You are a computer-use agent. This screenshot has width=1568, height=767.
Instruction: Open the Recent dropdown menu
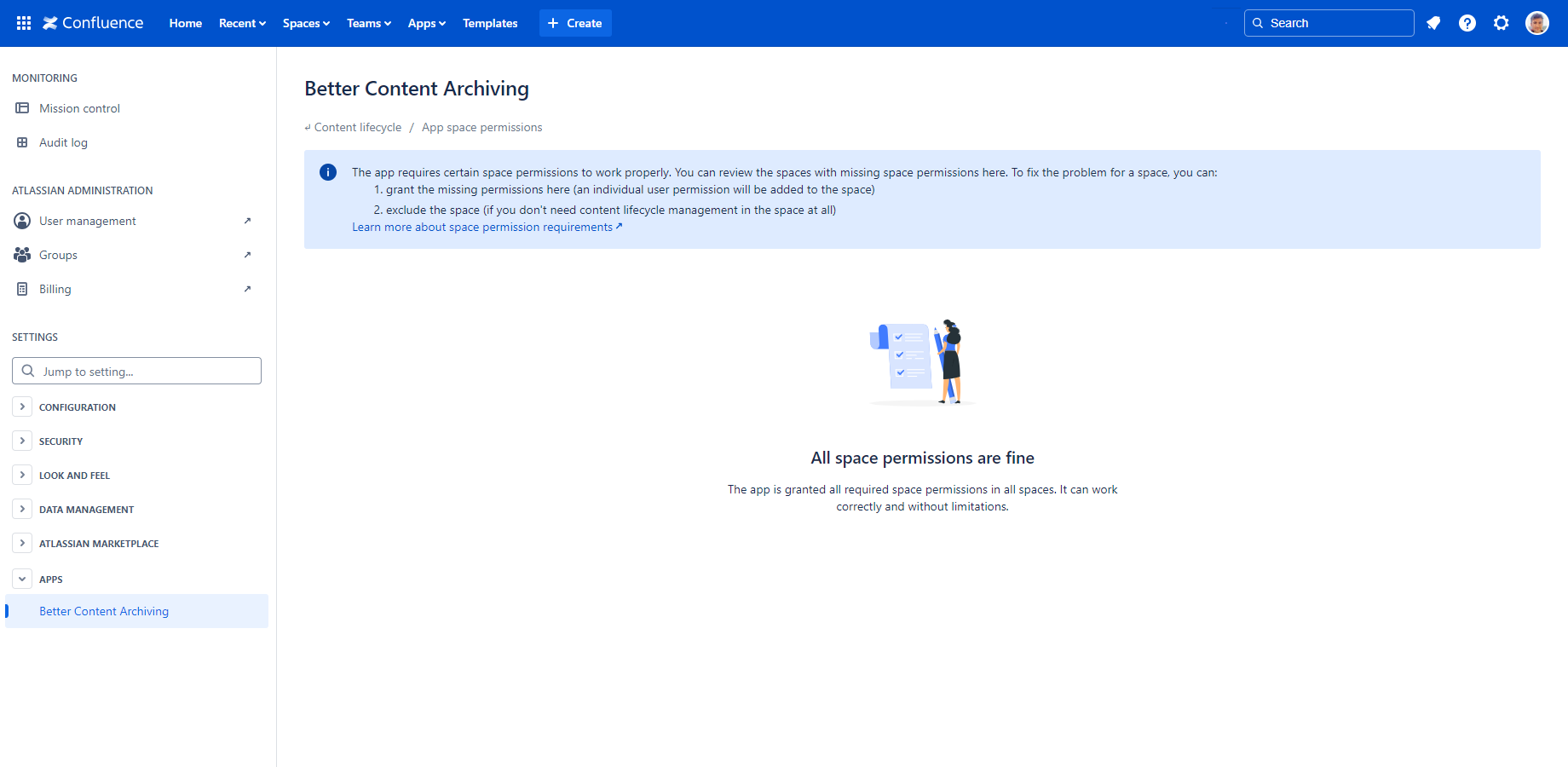click(242, 23)
